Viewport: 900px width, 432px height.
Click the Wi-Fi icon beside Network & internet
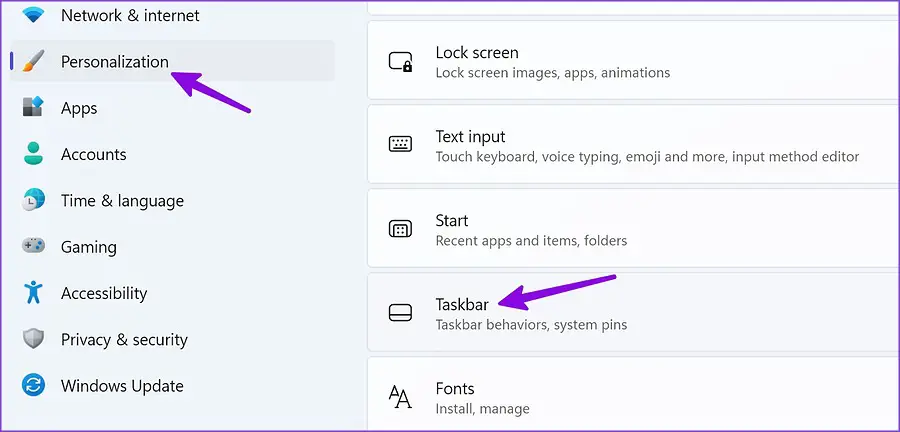[x=33, y=16]
